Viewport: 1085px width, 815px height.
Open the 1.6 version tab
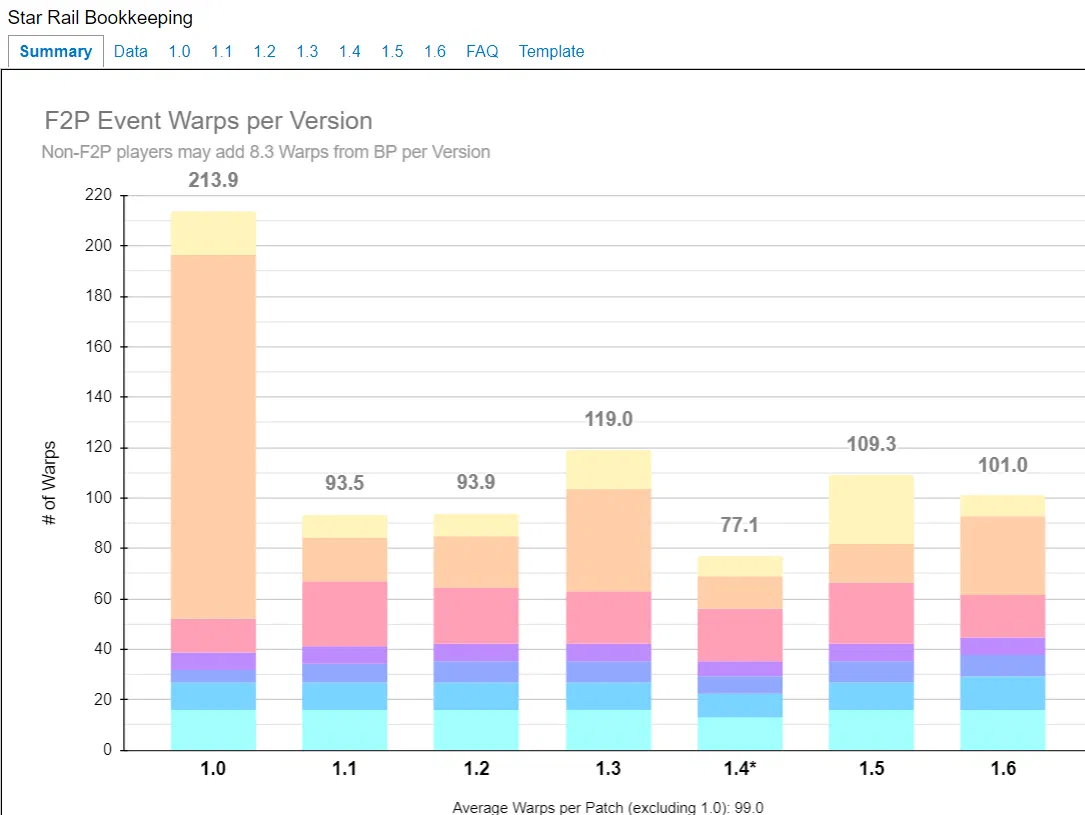(x=435, y=51)
